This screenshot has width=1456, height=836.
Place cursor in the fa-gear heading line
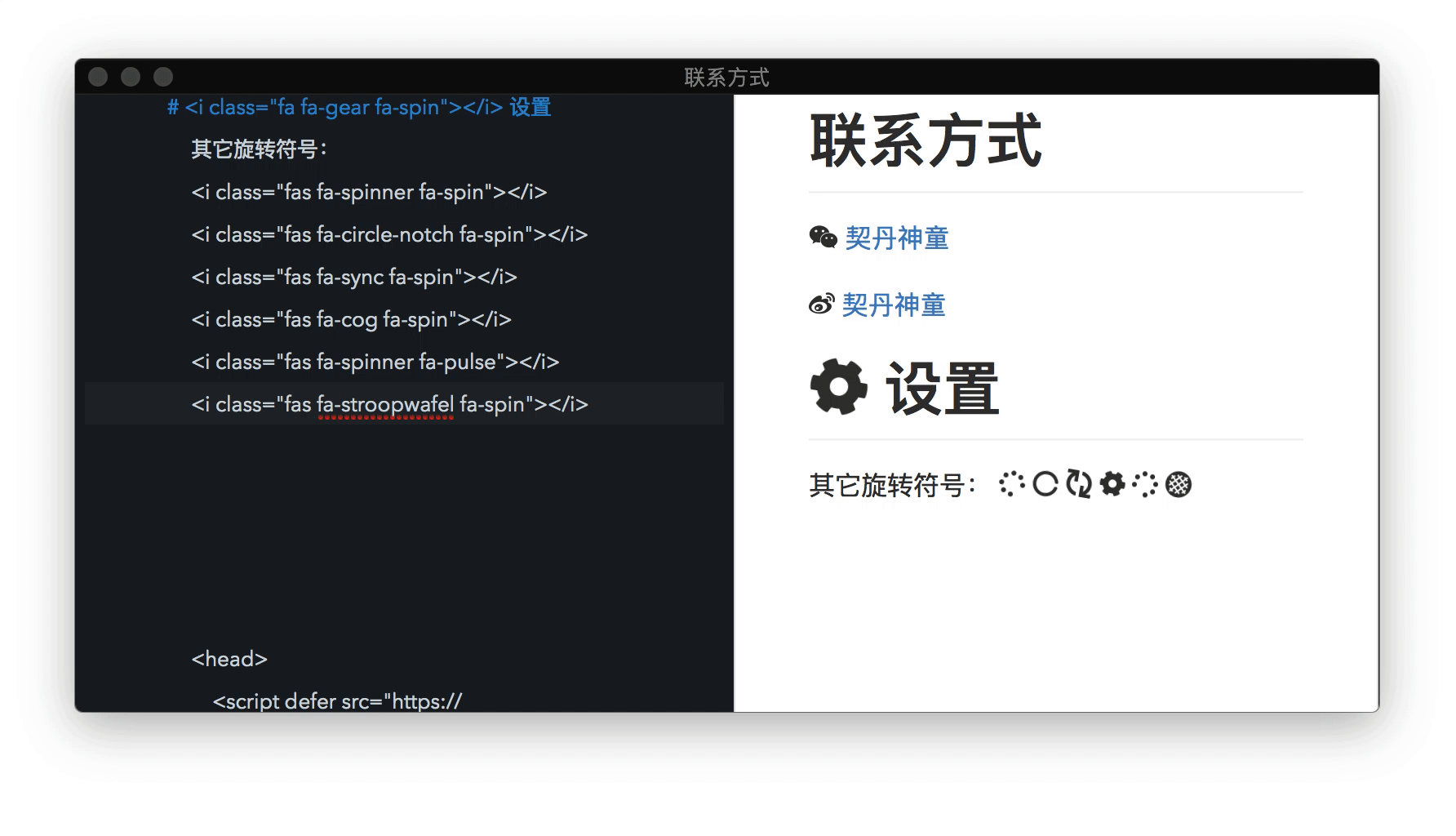tap(359, 107)
